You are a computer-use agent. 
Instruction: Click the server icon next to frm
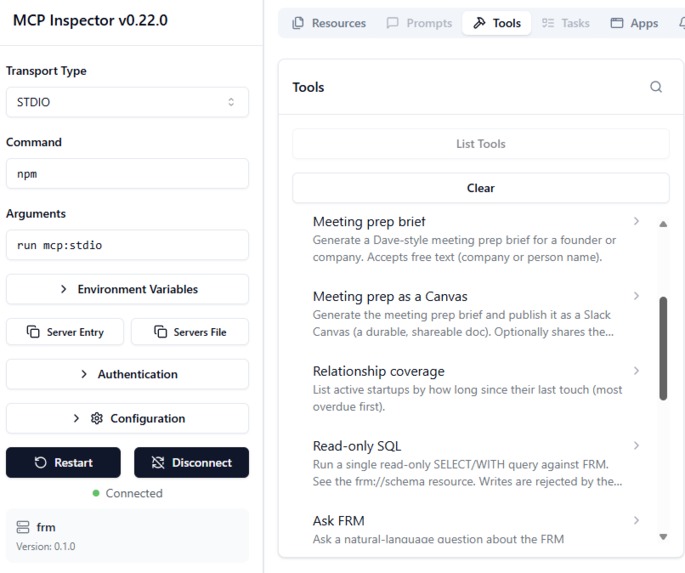(x=23, y=527)
